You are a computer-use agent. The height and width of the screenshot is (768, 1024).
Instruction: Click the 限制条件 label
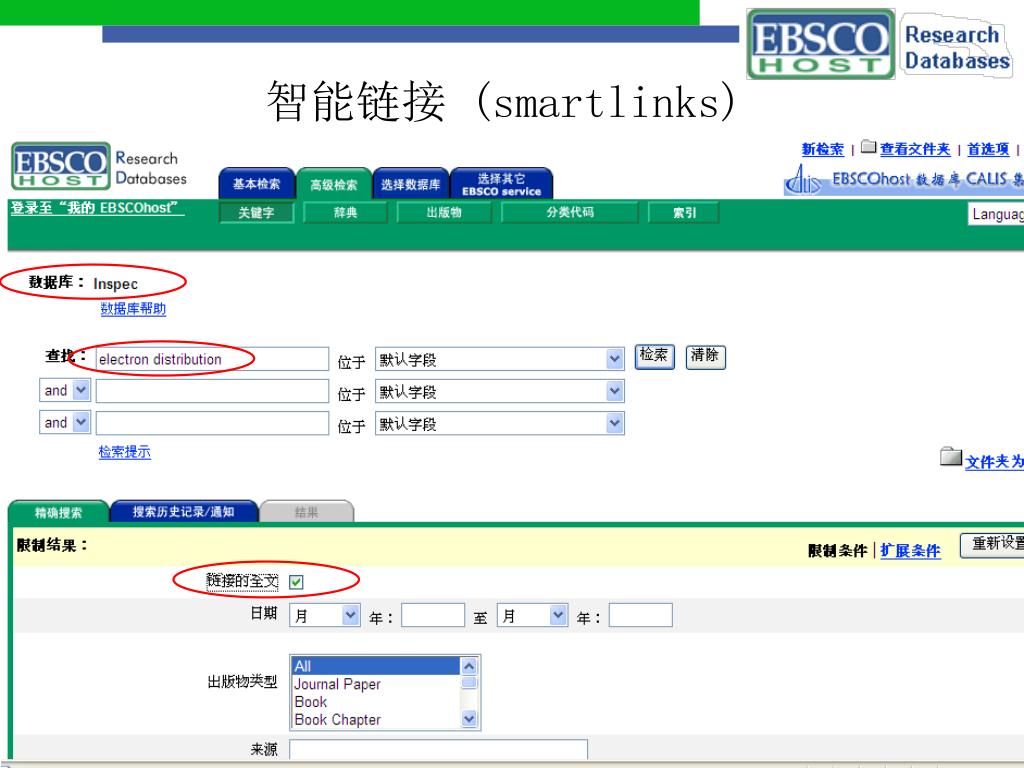[837, 551]
